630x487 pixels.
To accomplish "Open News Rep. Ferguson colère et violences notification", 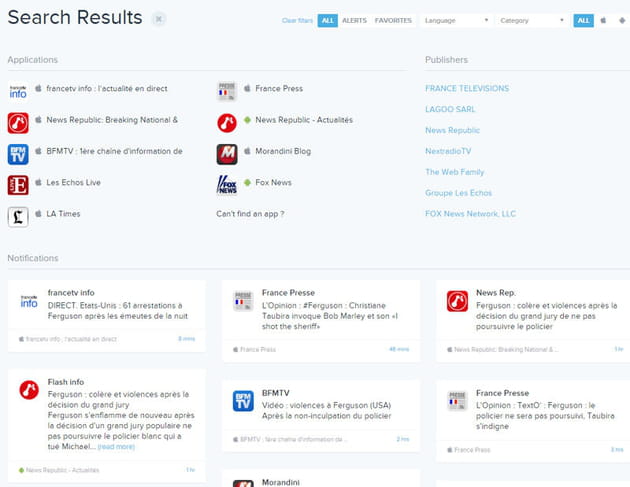I will pos(546,316).
